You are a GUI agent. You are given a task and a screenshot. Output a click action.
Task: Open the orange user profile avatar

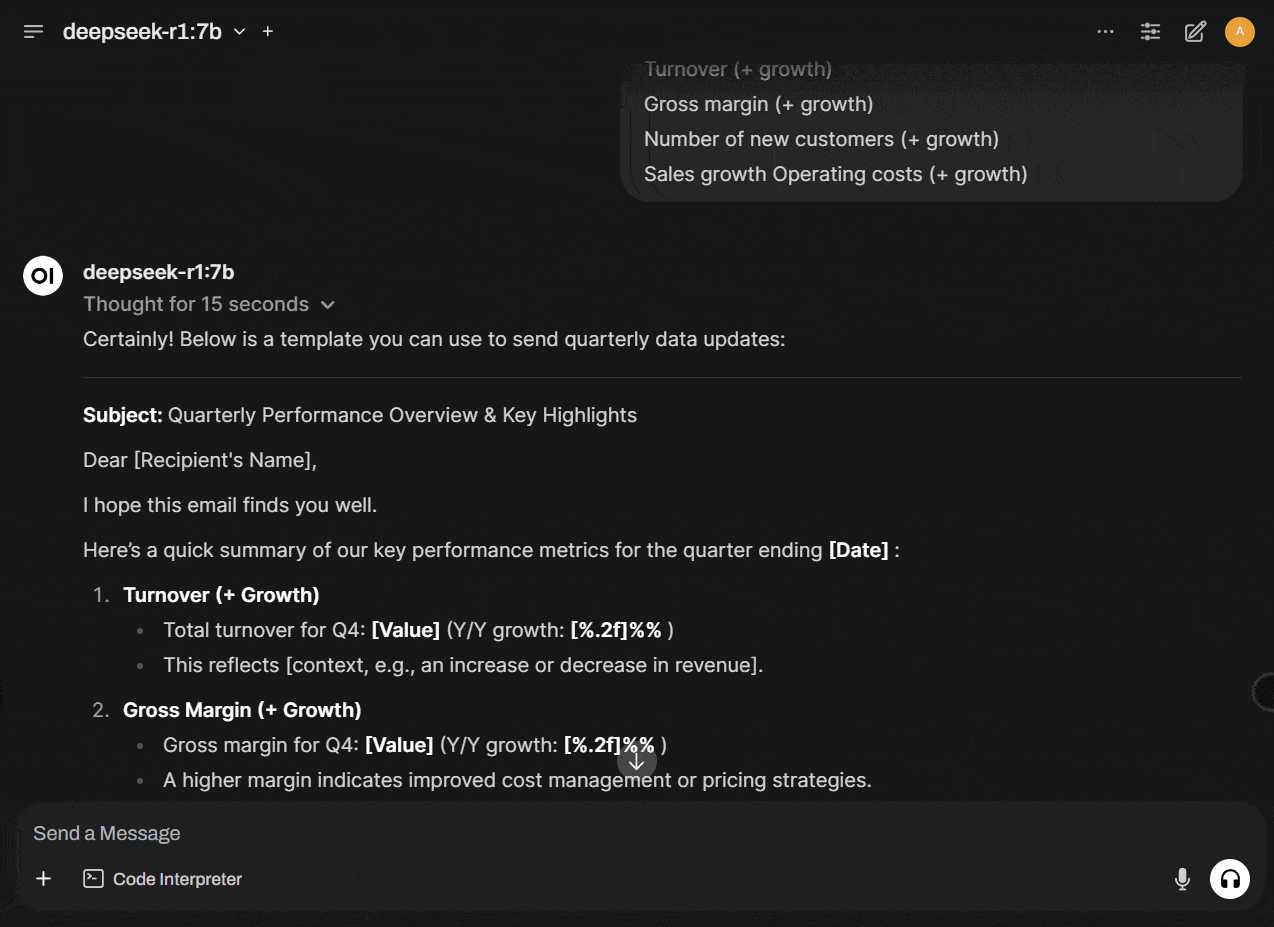pos(1239,32)
